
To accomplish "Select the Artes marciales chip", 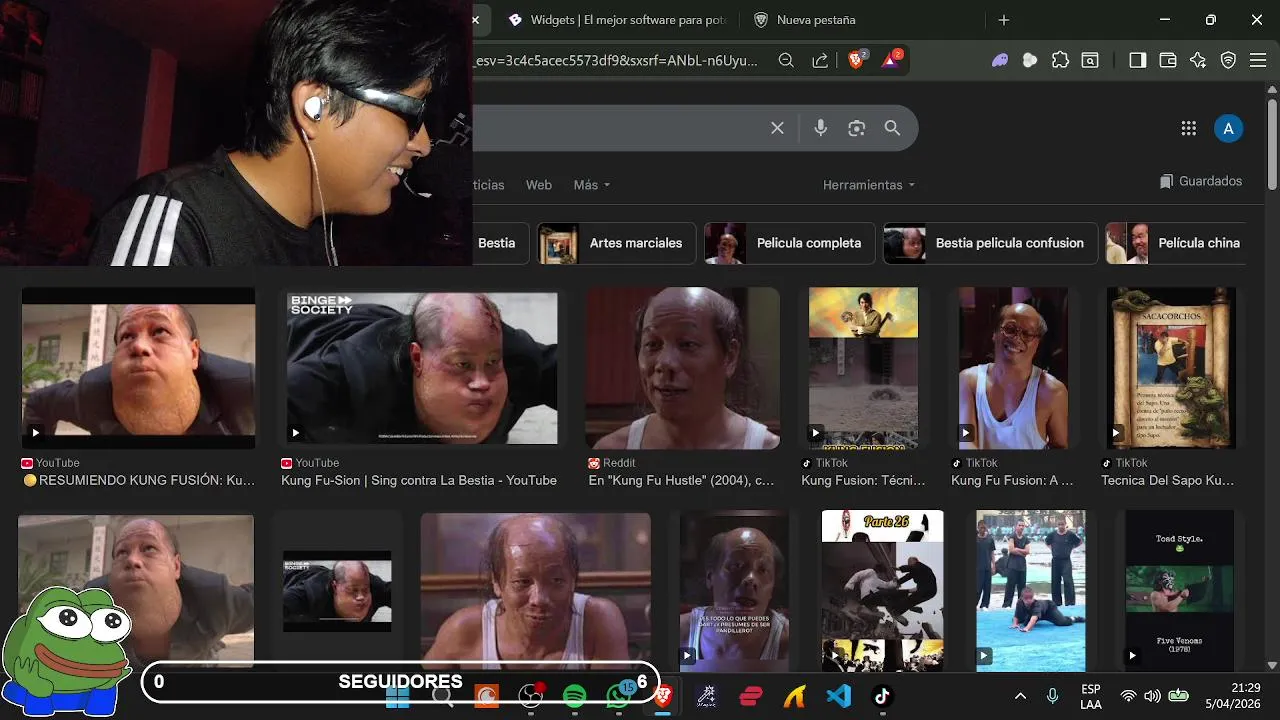I will (x=615, y=243).
